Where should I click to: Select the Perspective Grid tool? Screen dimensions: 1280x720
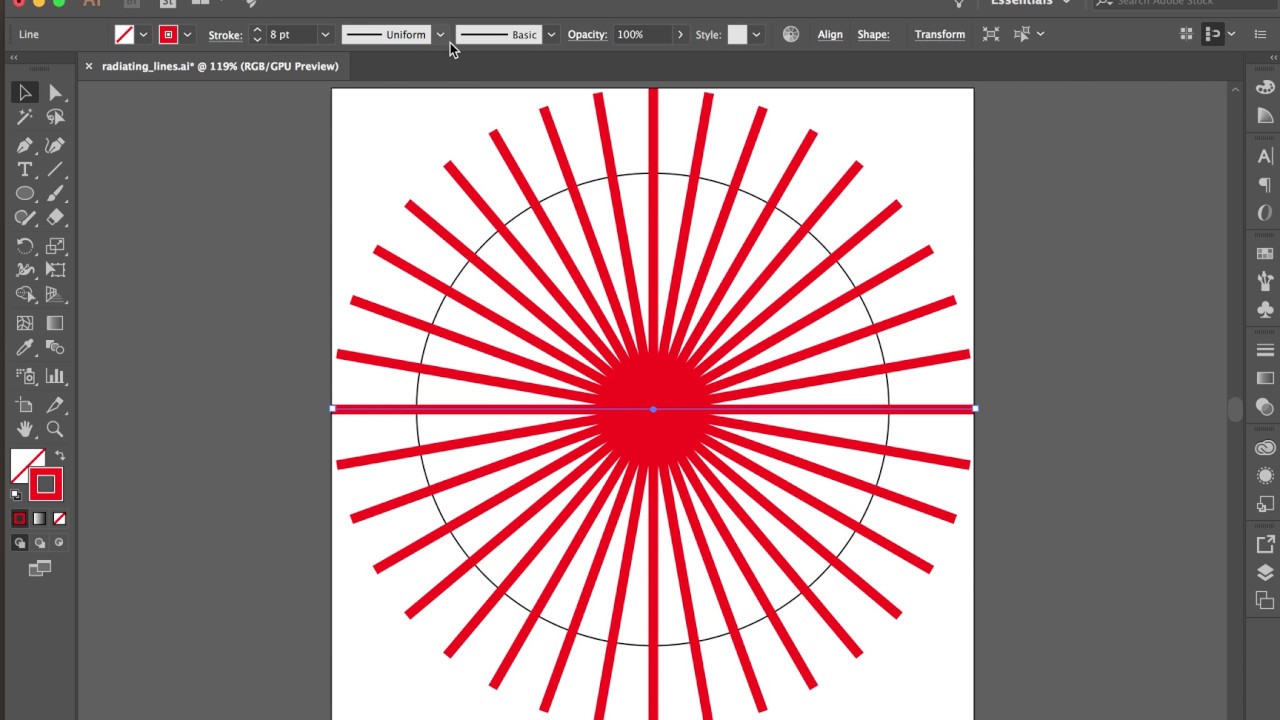tap(55, 294)
